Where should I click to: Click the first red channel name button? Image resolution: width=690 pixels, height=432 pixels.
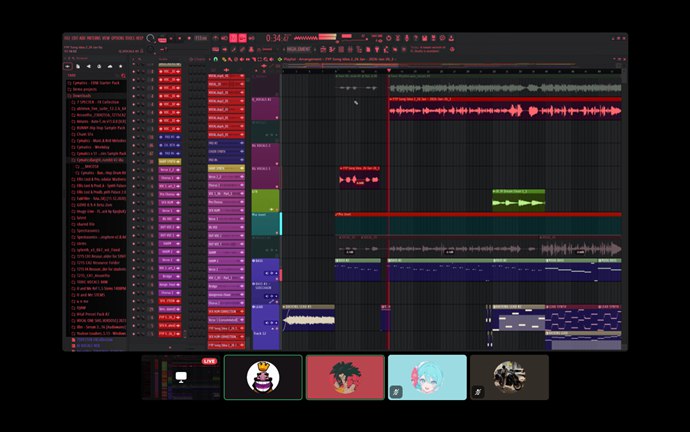click(x=169, y=73)
